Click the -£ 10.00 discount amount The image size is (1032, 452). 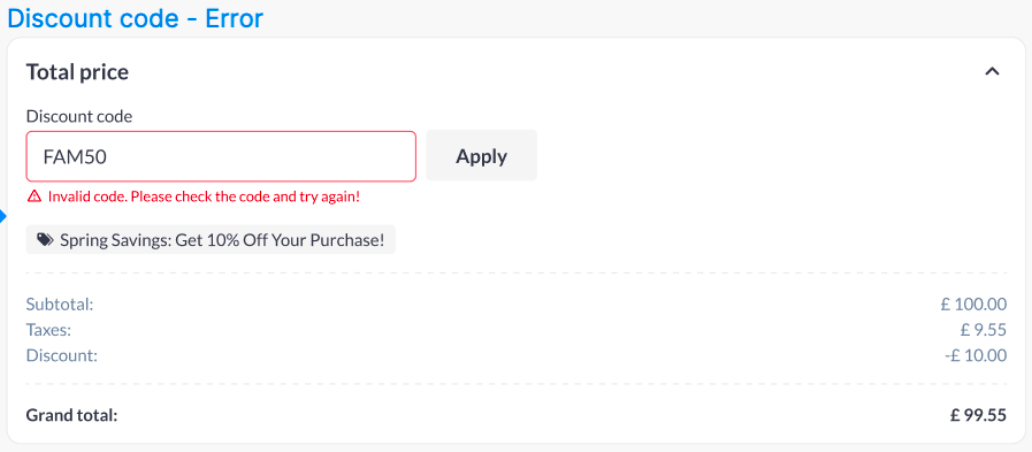point(975,355)
